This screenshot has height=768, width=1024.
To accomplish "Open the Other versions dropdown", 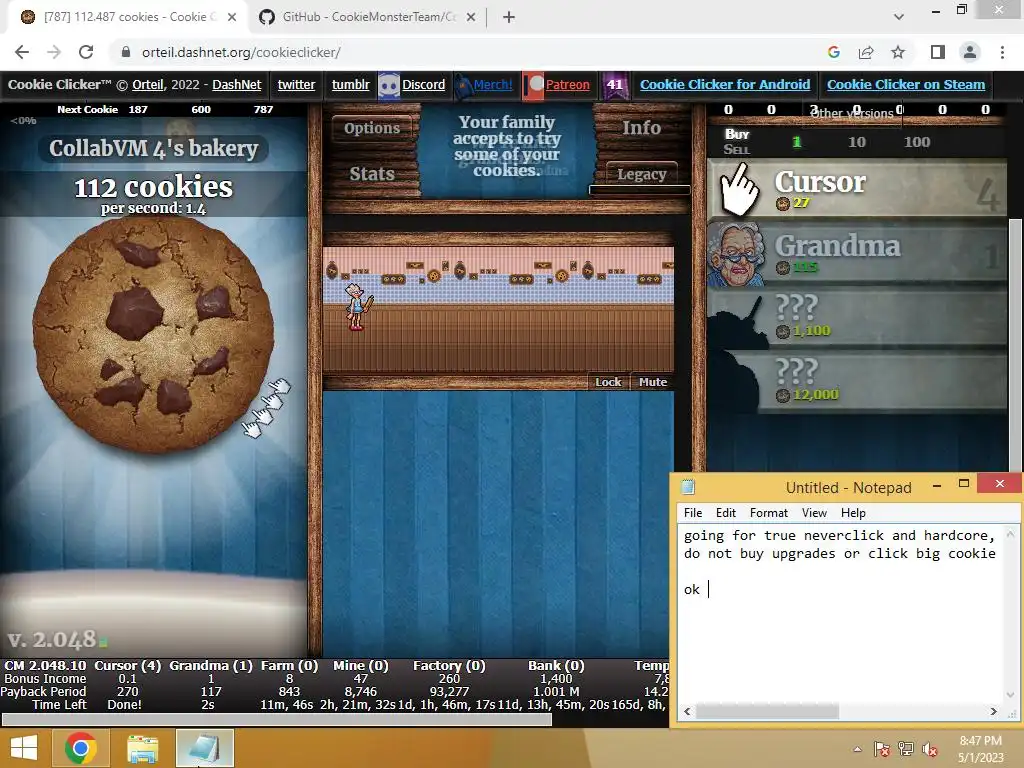I will click(852, 113).
